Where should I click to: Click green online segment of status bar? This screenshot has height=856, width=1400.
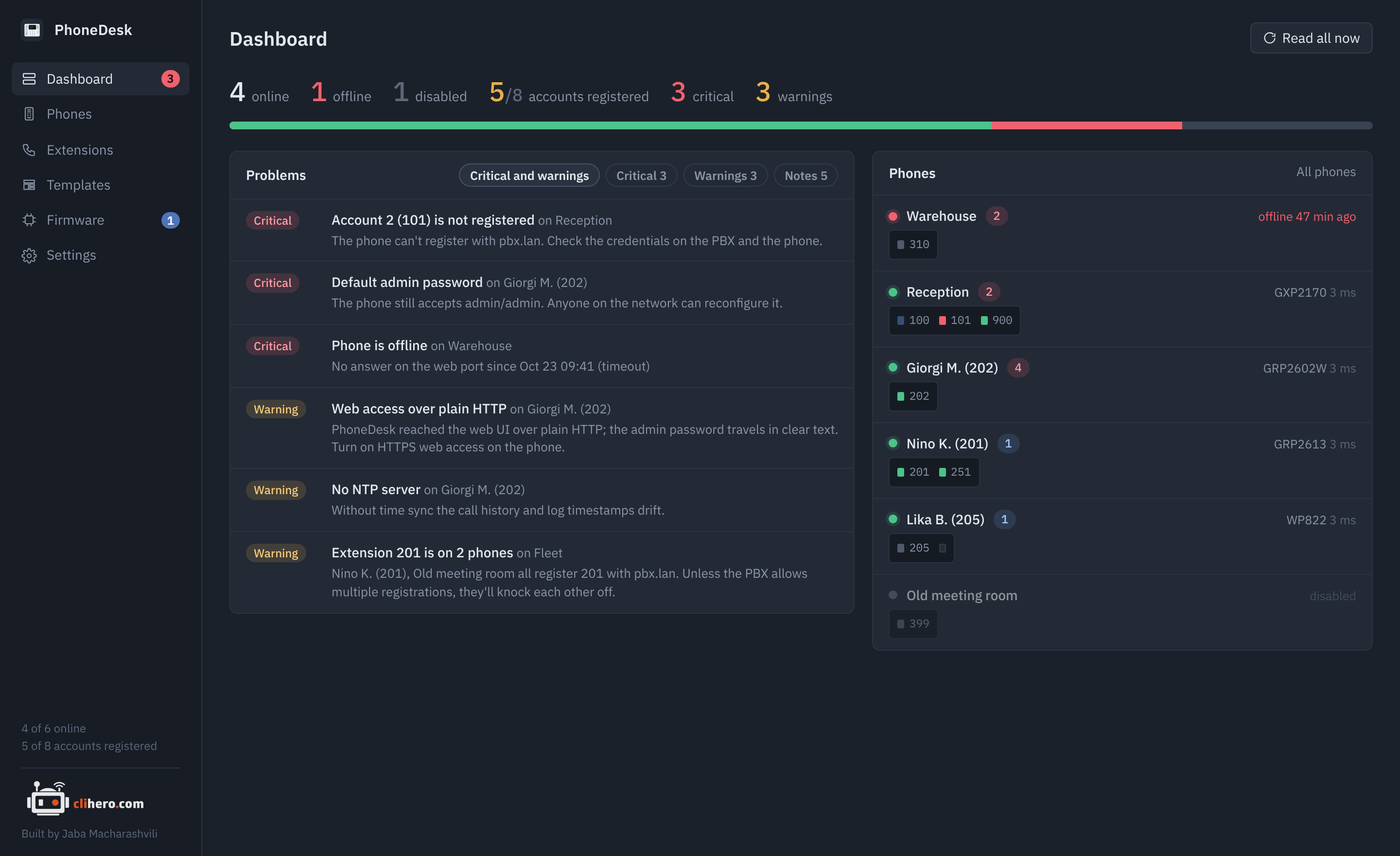click(x=610, y=125)
